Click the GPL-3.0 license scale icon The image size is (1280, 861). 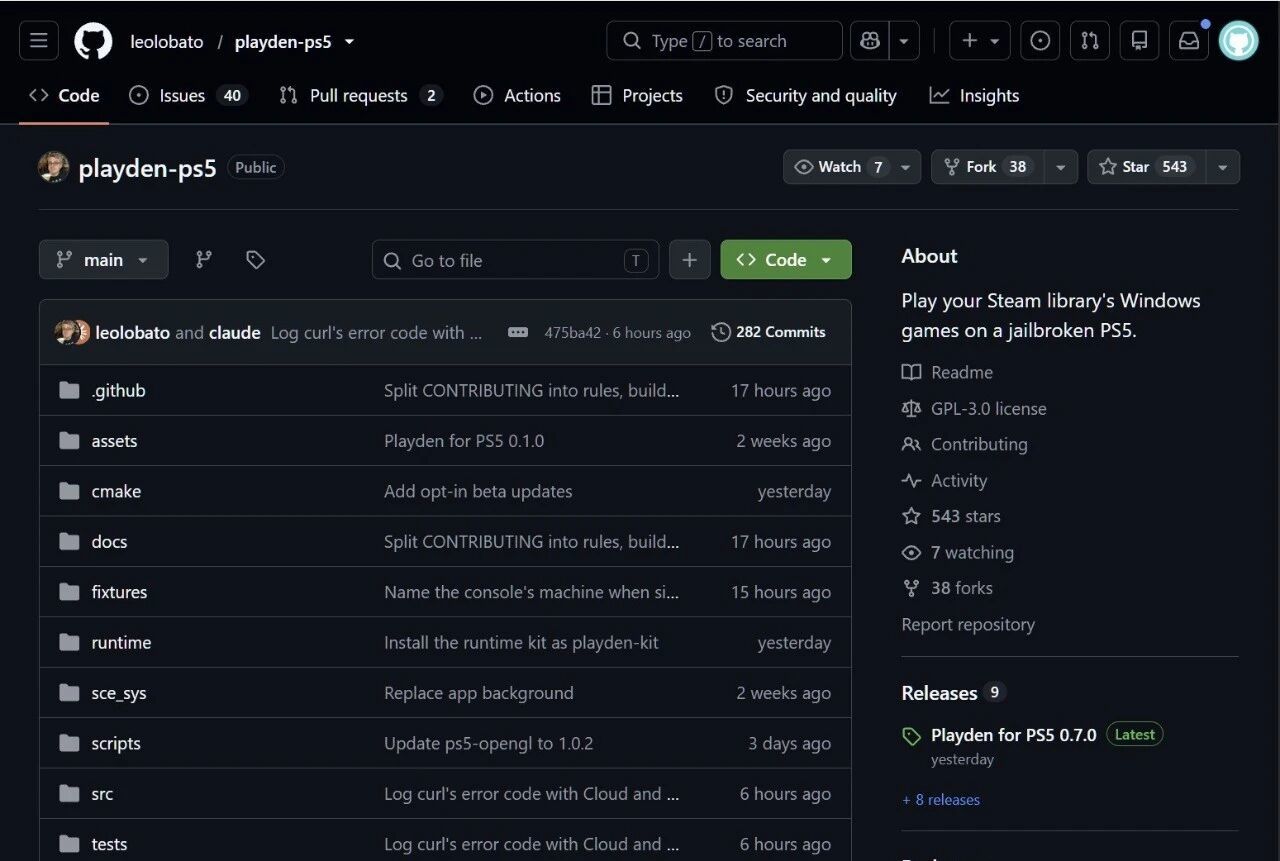pos(911,408)
